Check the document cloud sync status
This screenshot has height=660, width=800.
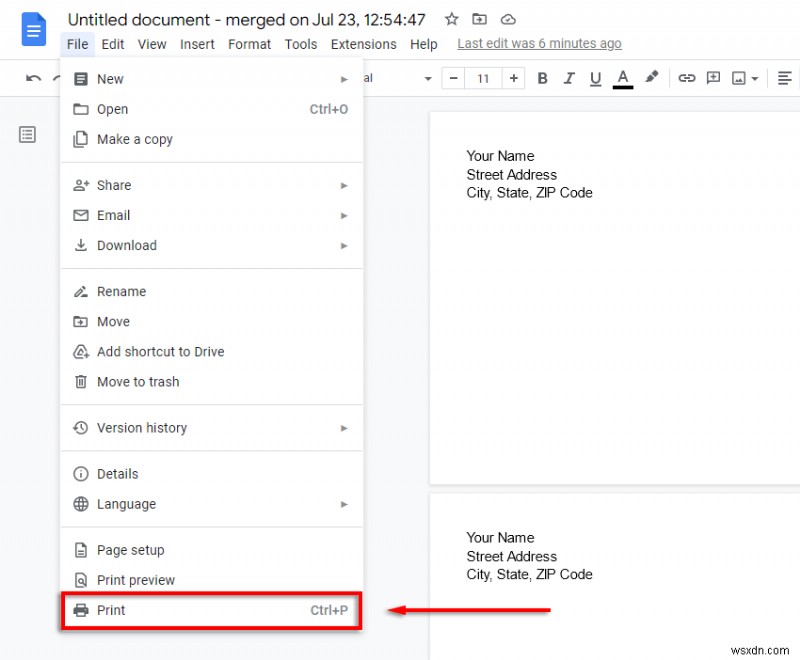(x=508, y=19)
